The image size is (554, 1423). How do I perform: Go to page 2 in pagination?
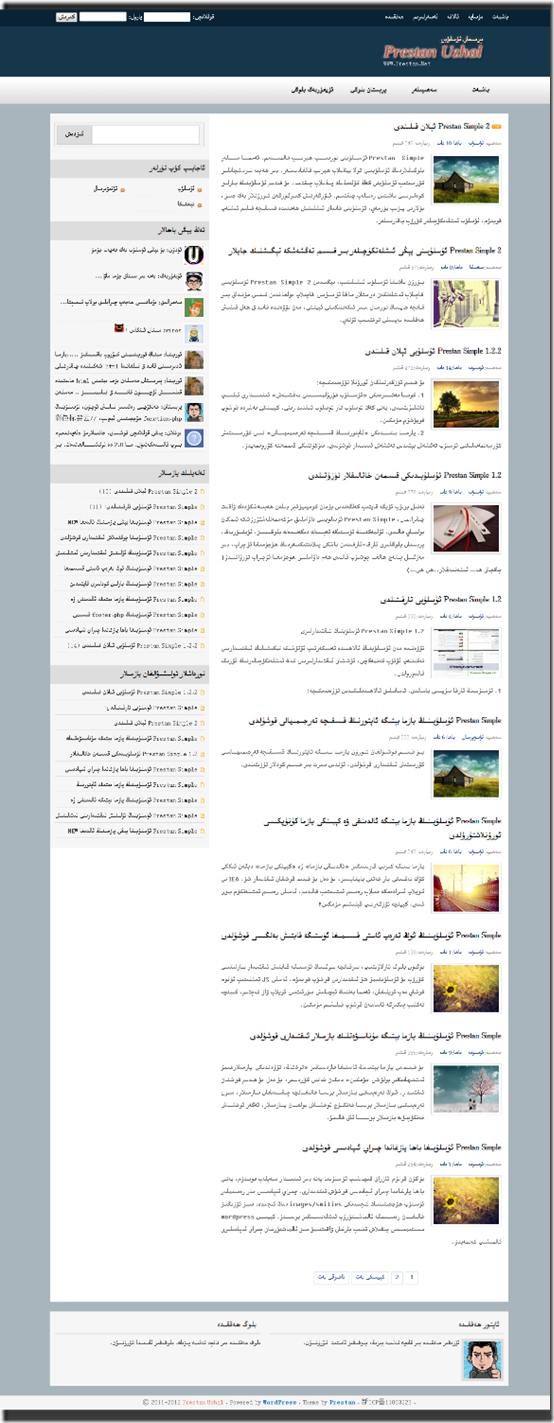tap(397, 1277)
